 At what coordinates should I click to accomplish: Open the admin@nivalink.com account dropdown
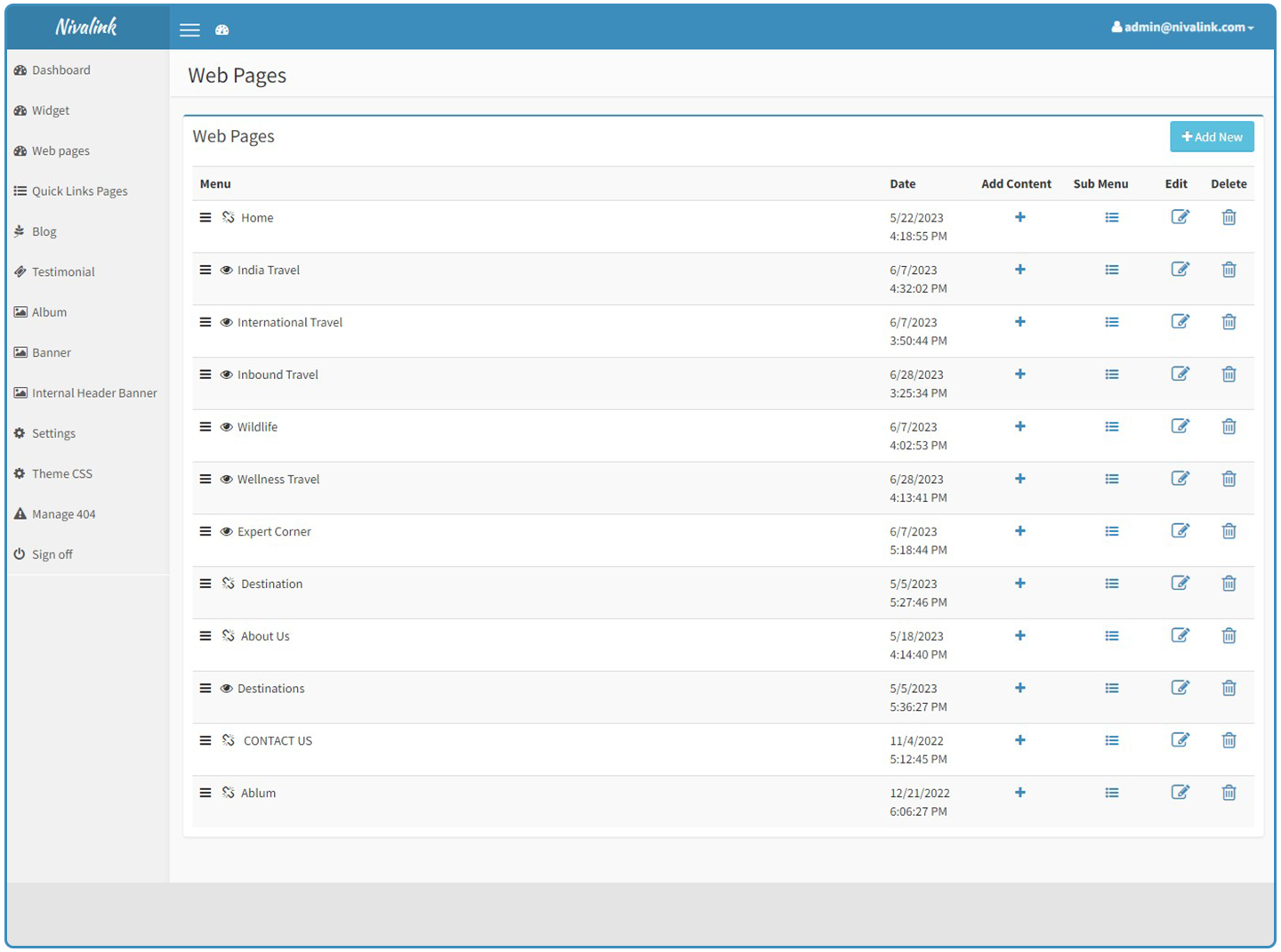click(x=1182, y=28)
